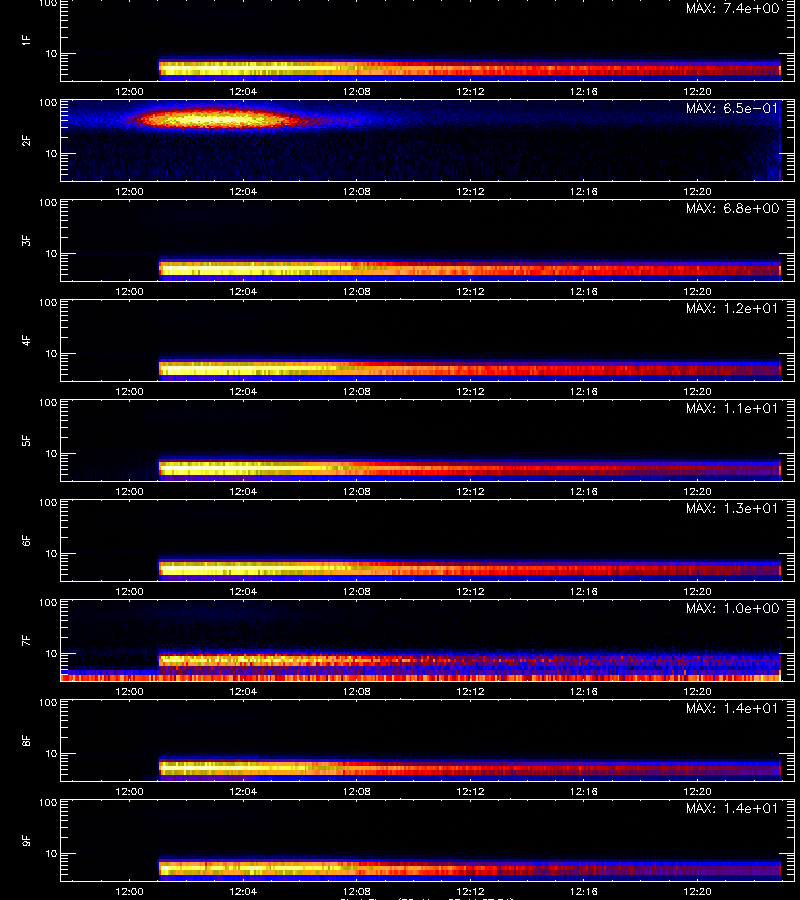This screenshot has width=800, height=900.
Task: Click the 12:04 tick label under panel 8F
Action: pos(243,792)
